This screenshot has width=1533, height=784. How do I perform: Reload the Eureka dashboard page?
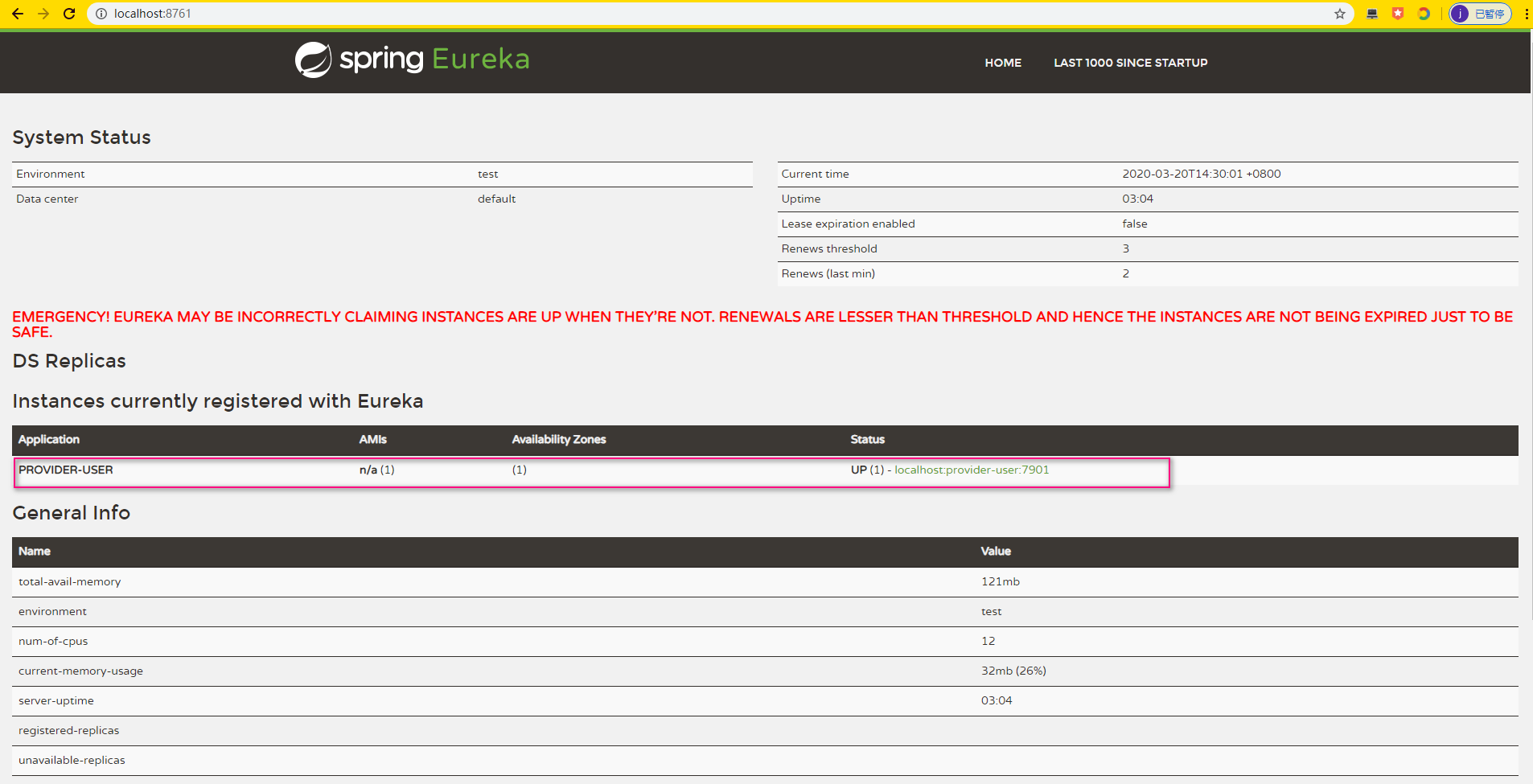pos(69,13)
